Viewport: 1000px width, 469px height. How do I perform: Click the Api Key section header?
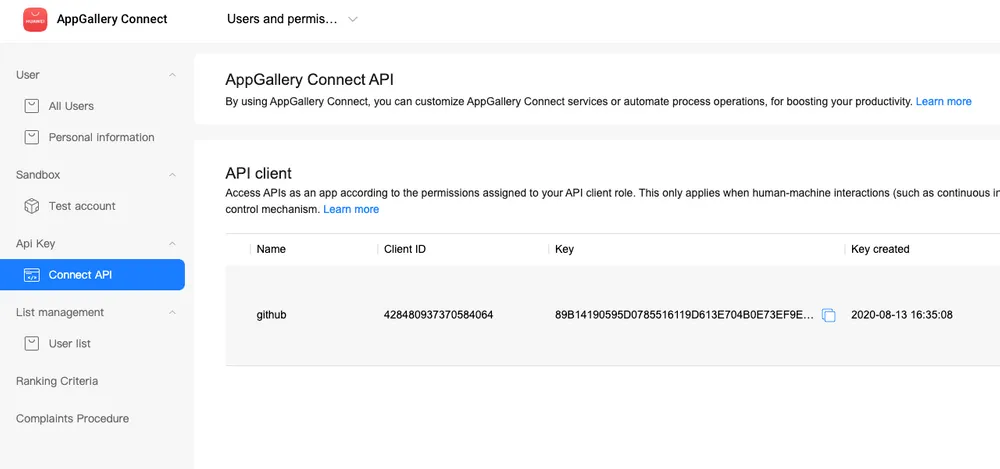pyautogui.click(x=35, y=244)
